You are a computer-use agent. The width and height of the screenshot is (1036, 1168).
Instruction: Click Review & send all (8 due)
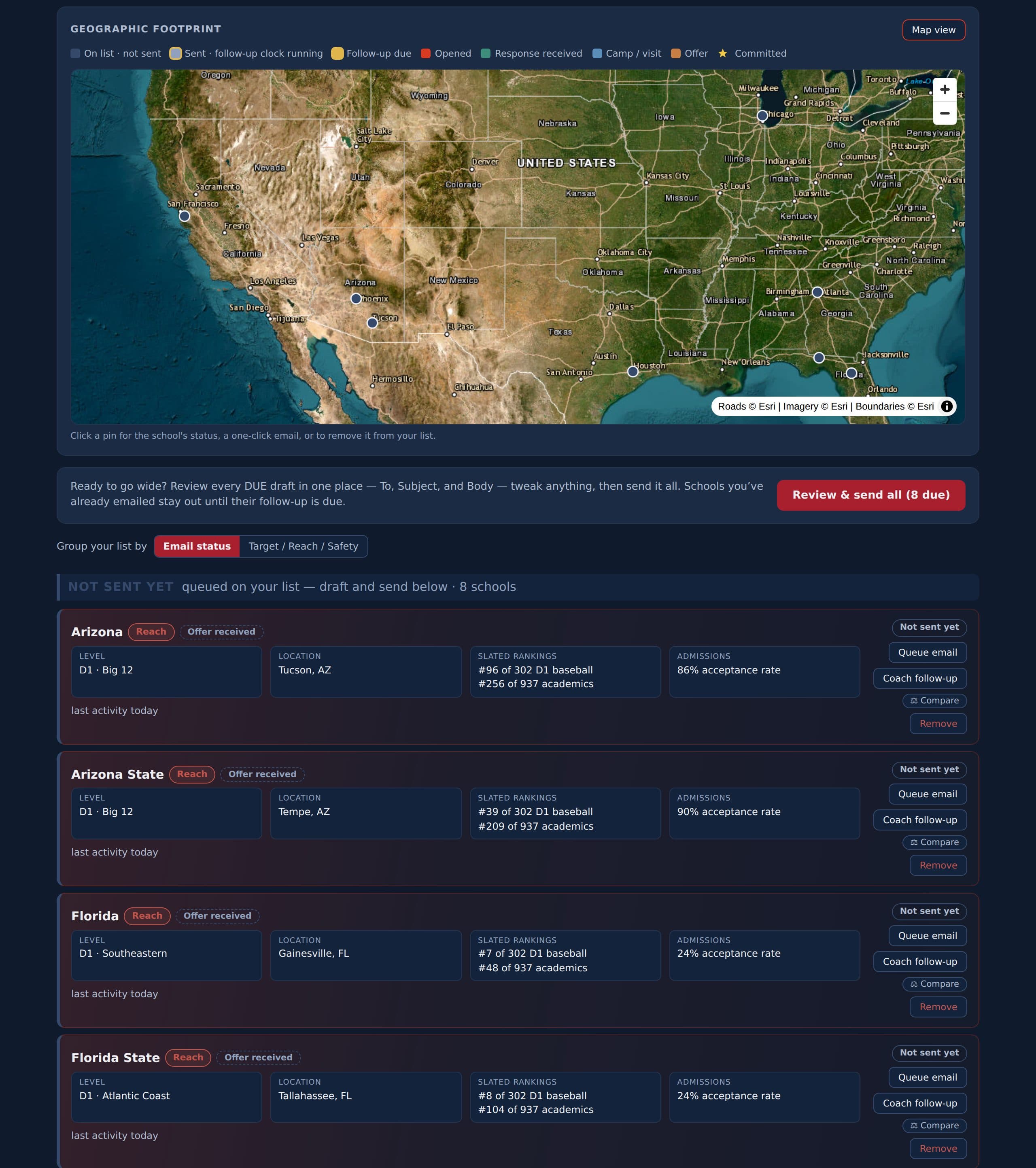pyautogui.click(x=871, y=495)
